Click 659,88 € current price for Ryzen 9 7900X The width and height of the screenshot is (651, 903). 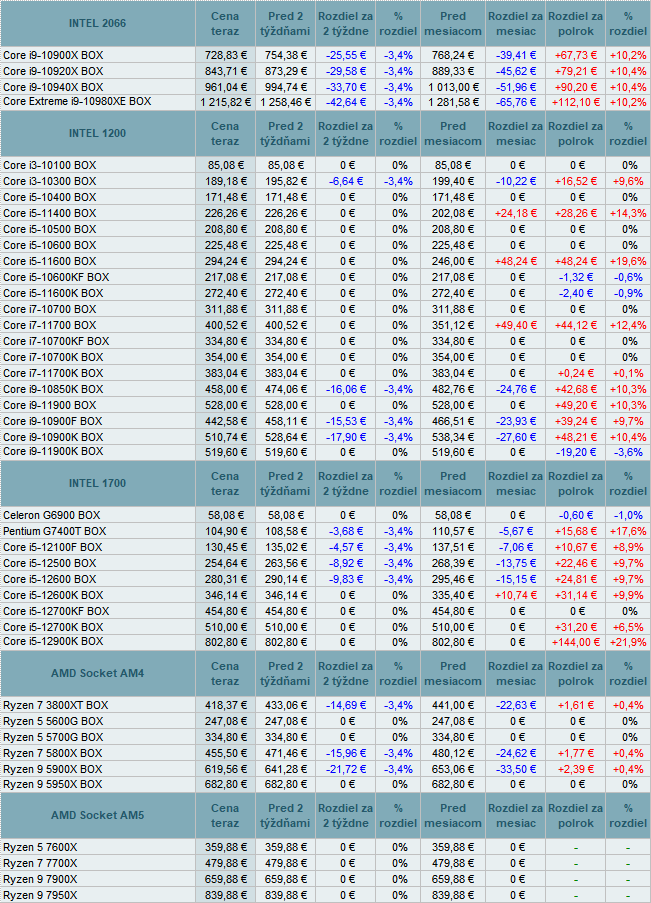point(226,879)
